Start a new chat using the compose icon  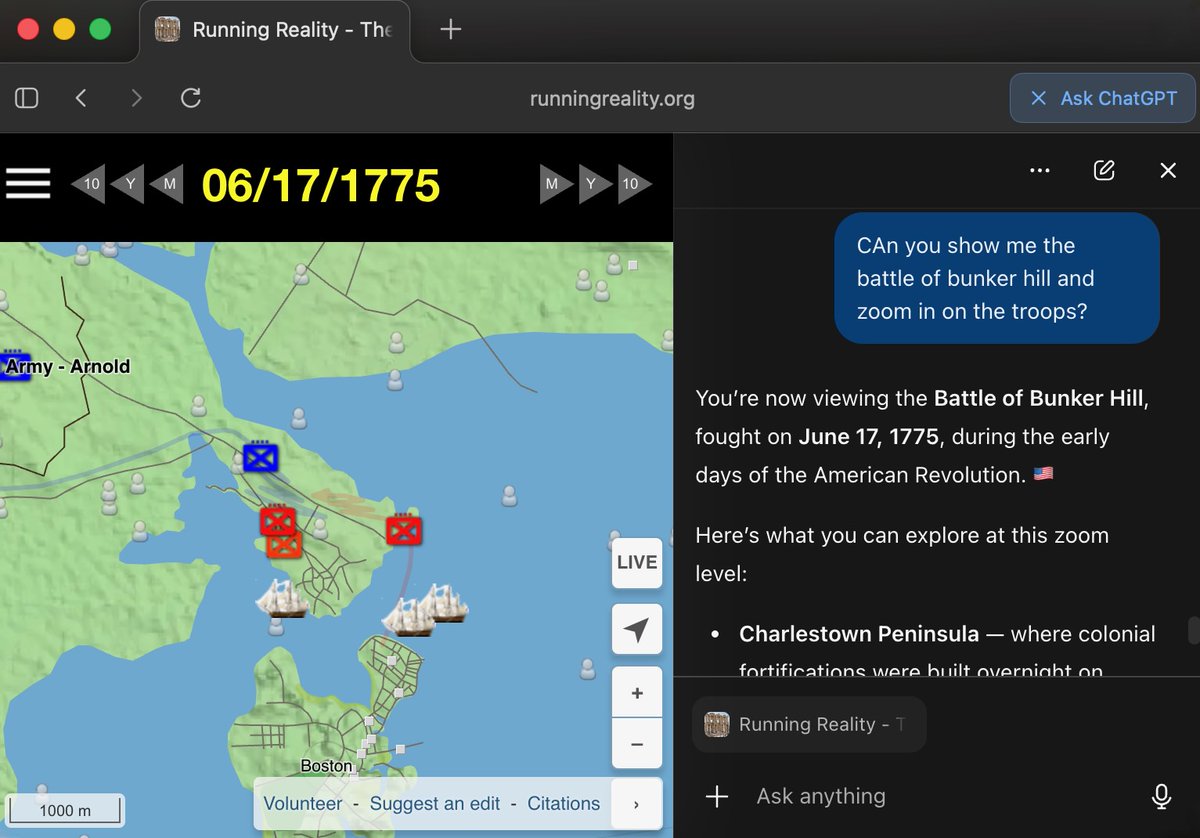pyautogui.click(x=1104, y=170)
